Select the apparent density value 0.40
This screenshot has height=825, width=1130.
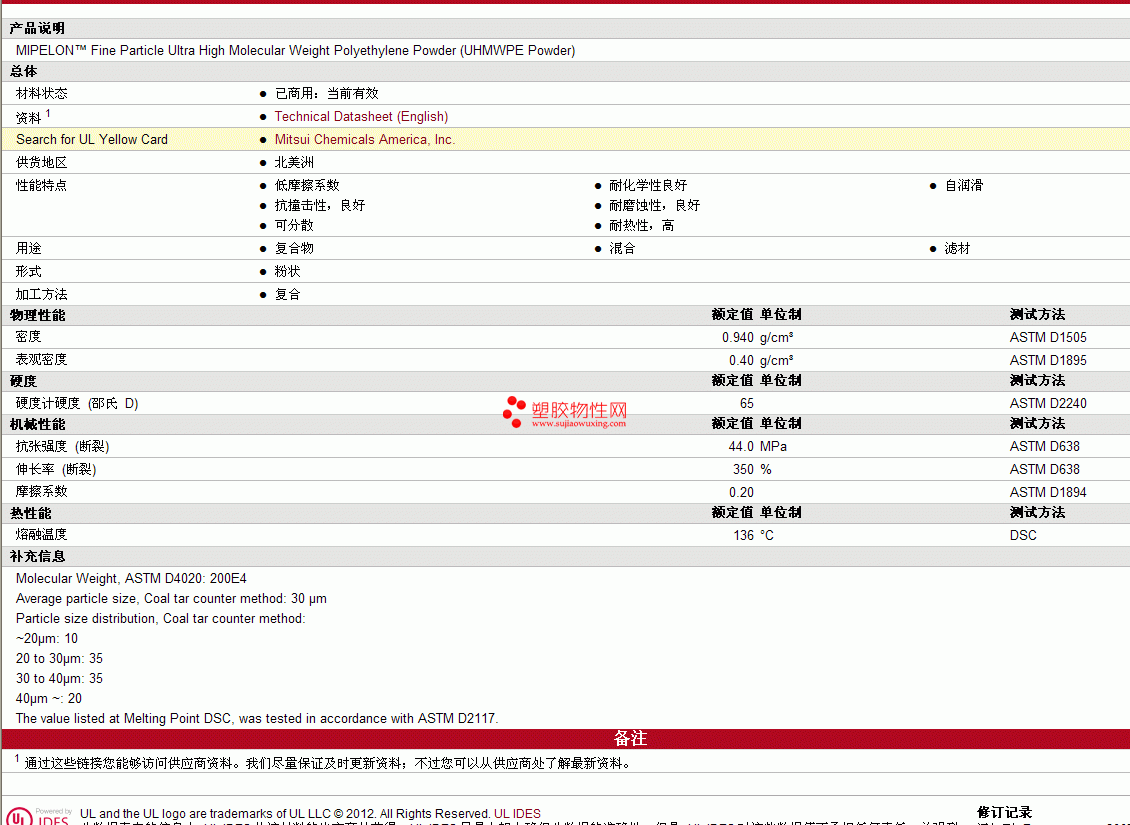(x=741, y=360)
